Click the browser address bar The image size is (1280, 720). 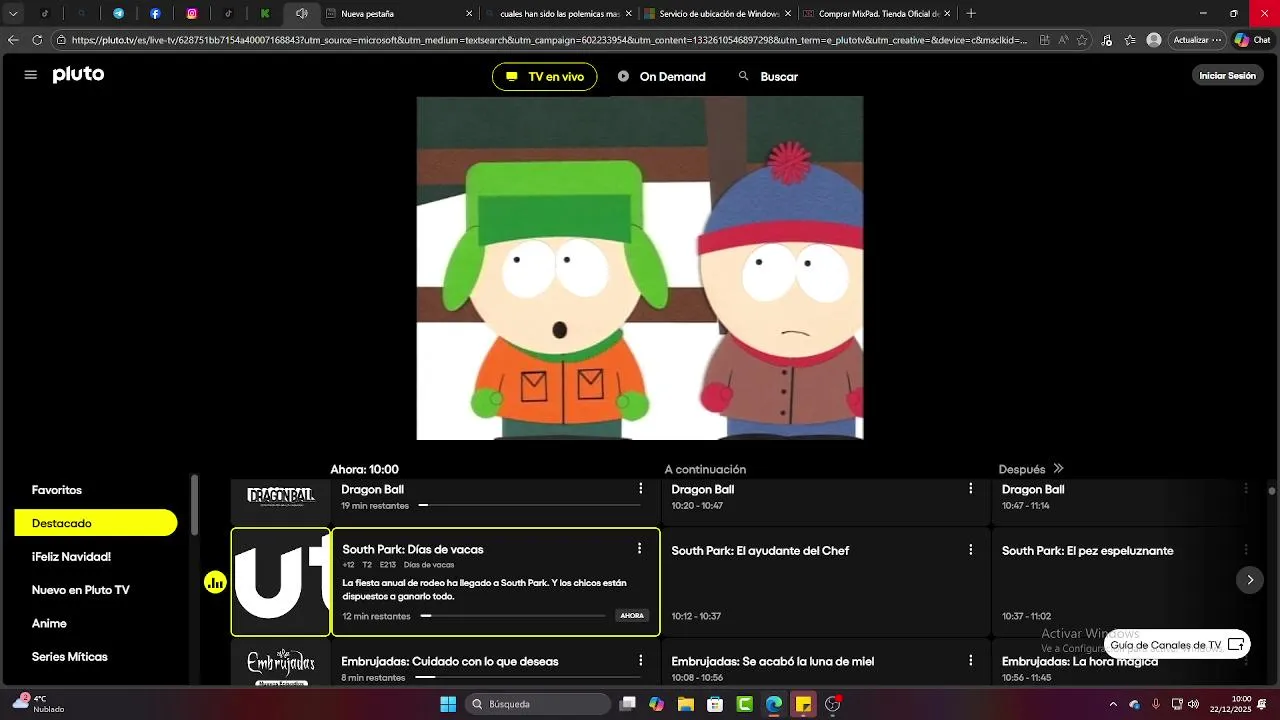coord(548,40)
